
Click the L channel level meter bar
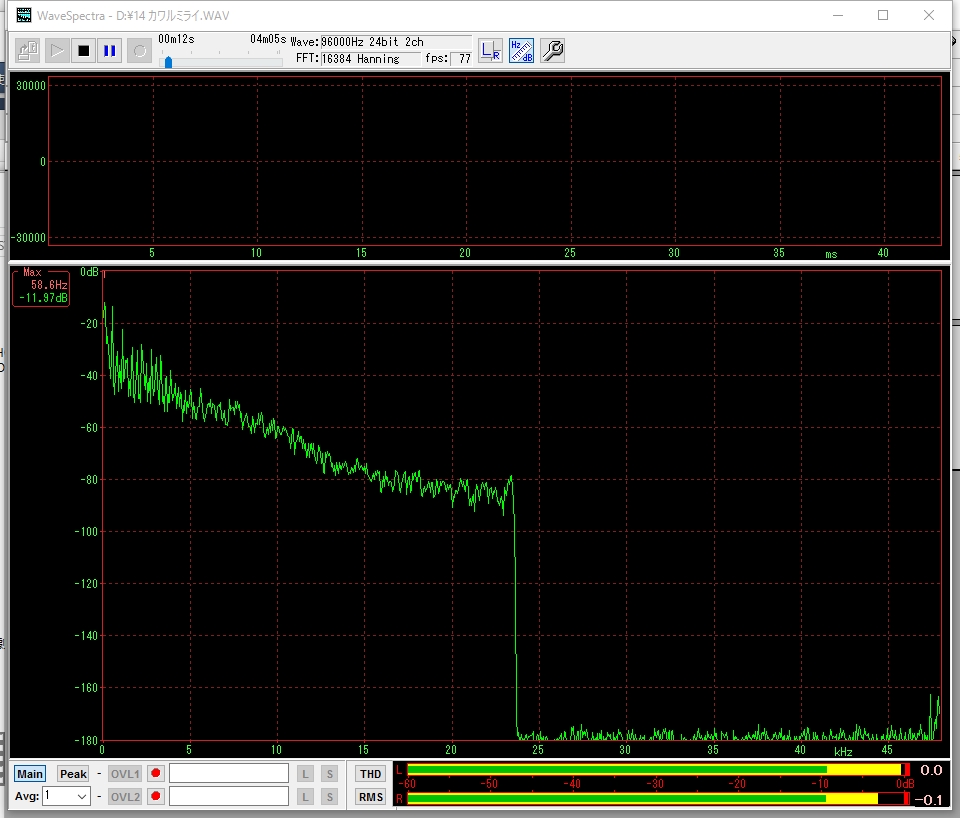658,770
